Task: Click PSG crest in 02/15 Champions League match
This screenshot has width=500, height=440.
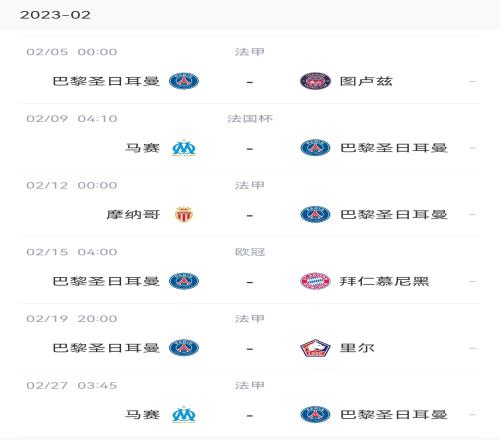Action: 184,281
